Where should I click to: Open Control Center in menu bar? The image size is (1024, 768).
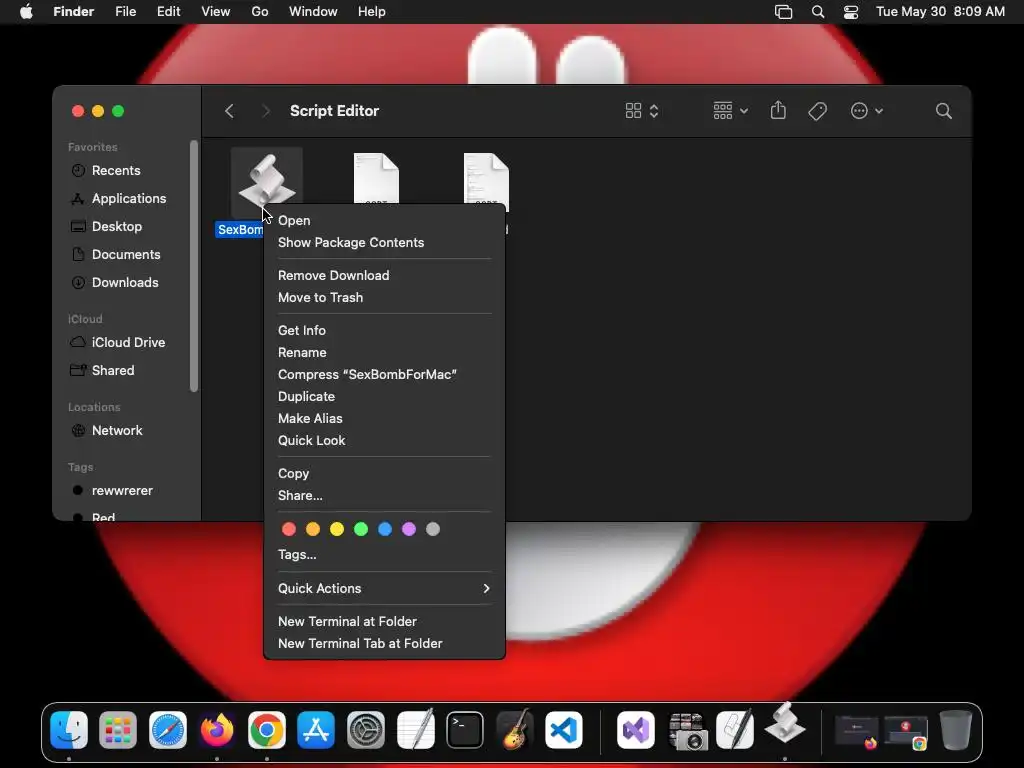pyautogui.click(x=851, y=12)
